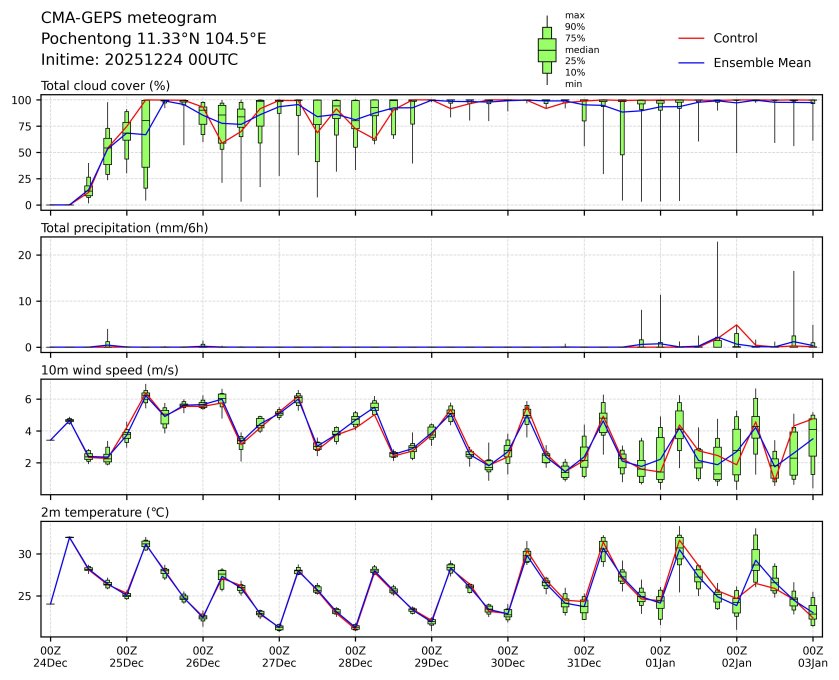Click the 00Z 24Dec time axis label
This screenshot has height=680, width=839.
tap(50, 656)
